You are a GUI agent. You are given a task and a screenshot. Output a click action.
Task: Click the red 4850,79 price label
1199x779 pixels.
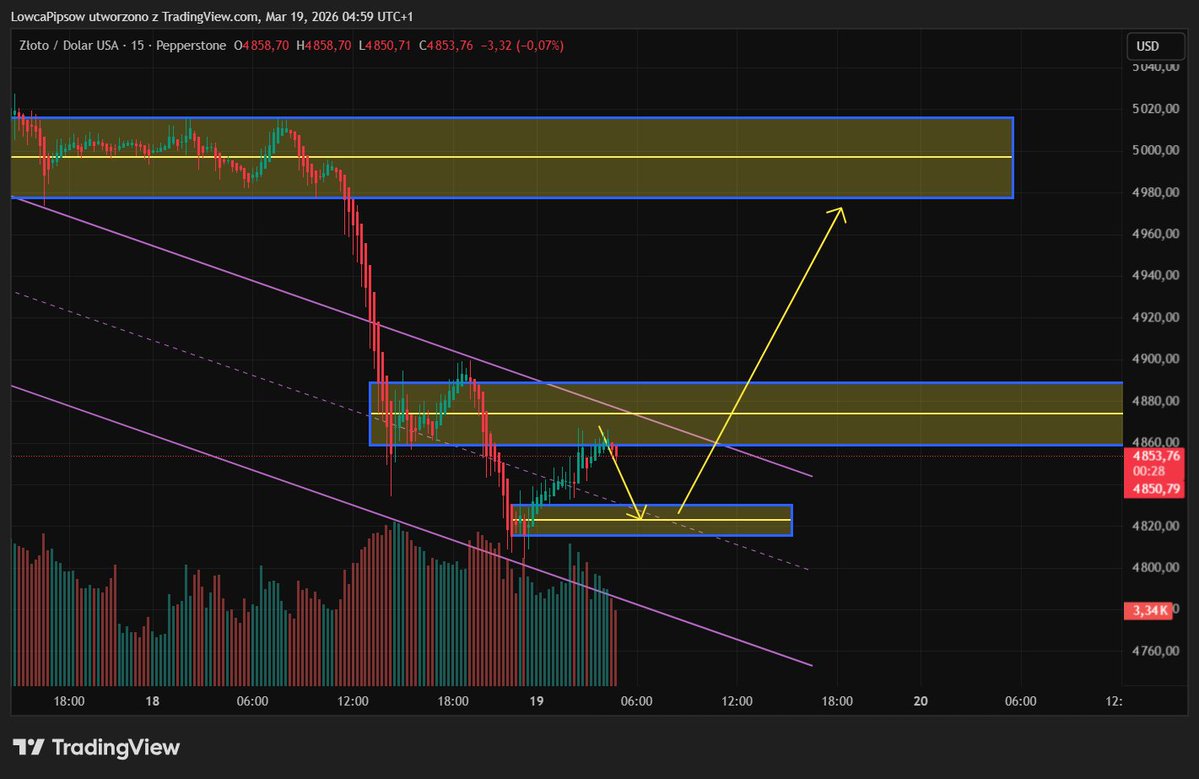[x=1154, y=488]
